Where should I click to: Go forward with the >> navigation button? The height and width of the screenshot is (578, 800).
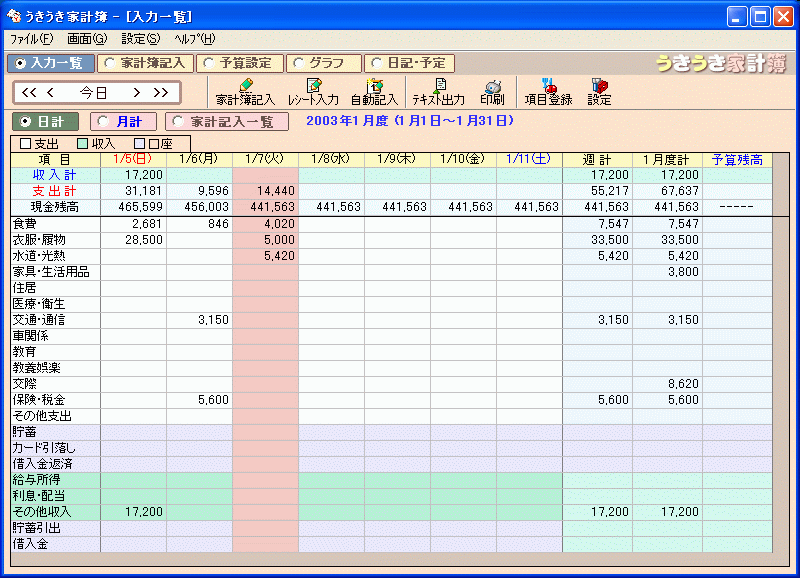[161, 93]
